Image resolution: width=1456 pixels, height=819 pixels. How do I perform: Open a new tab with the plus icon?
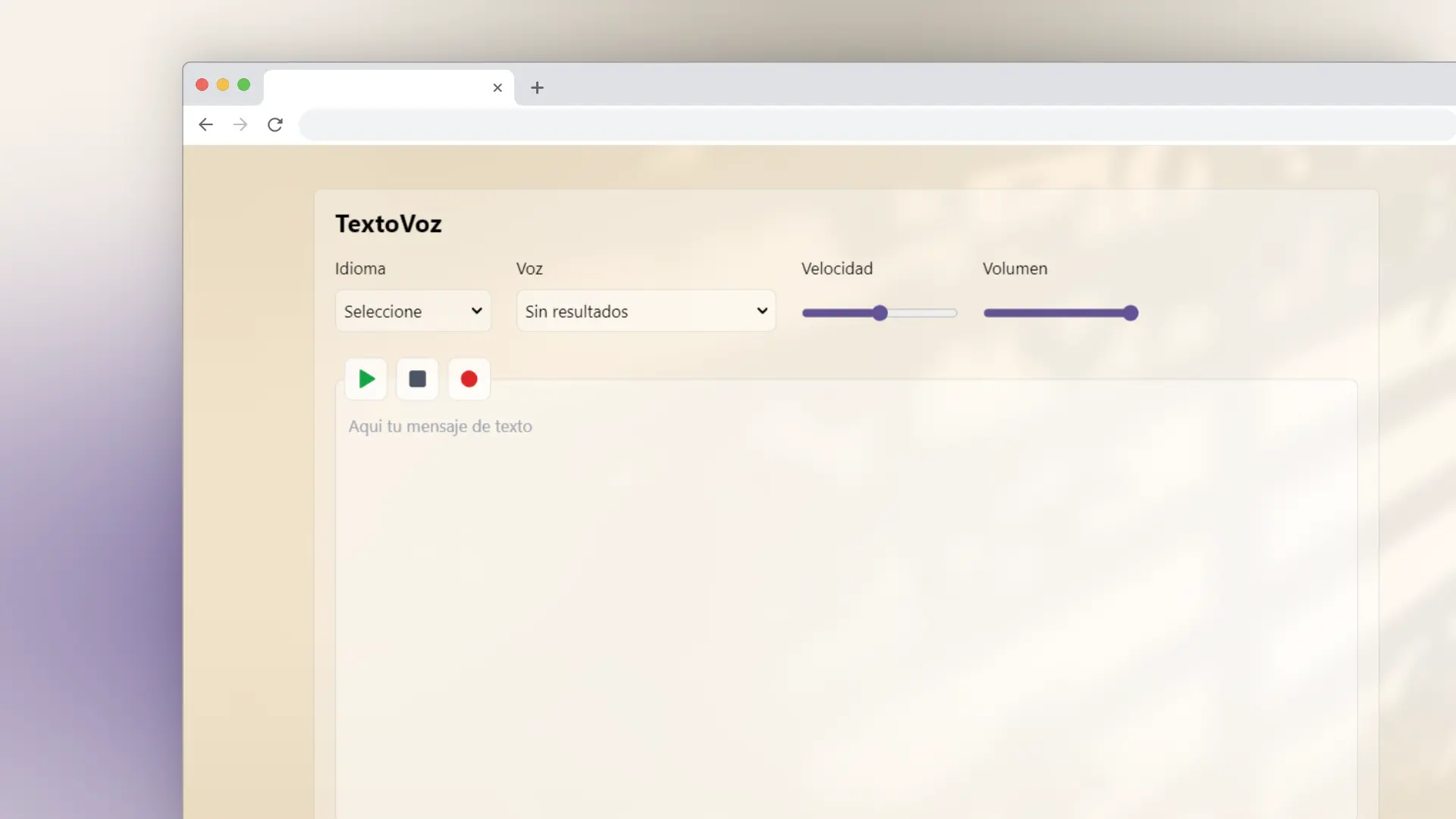pos(537,88)
